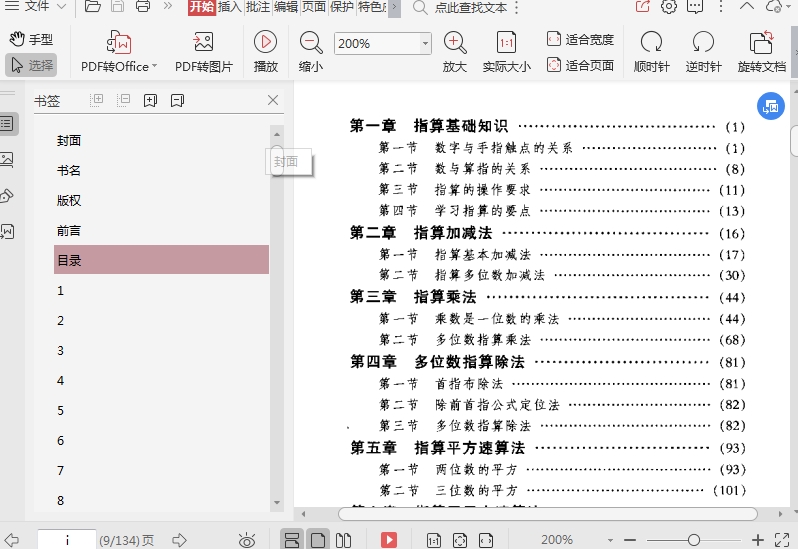Go to previous page arrow
798x549 pixels.
[12, 540]
